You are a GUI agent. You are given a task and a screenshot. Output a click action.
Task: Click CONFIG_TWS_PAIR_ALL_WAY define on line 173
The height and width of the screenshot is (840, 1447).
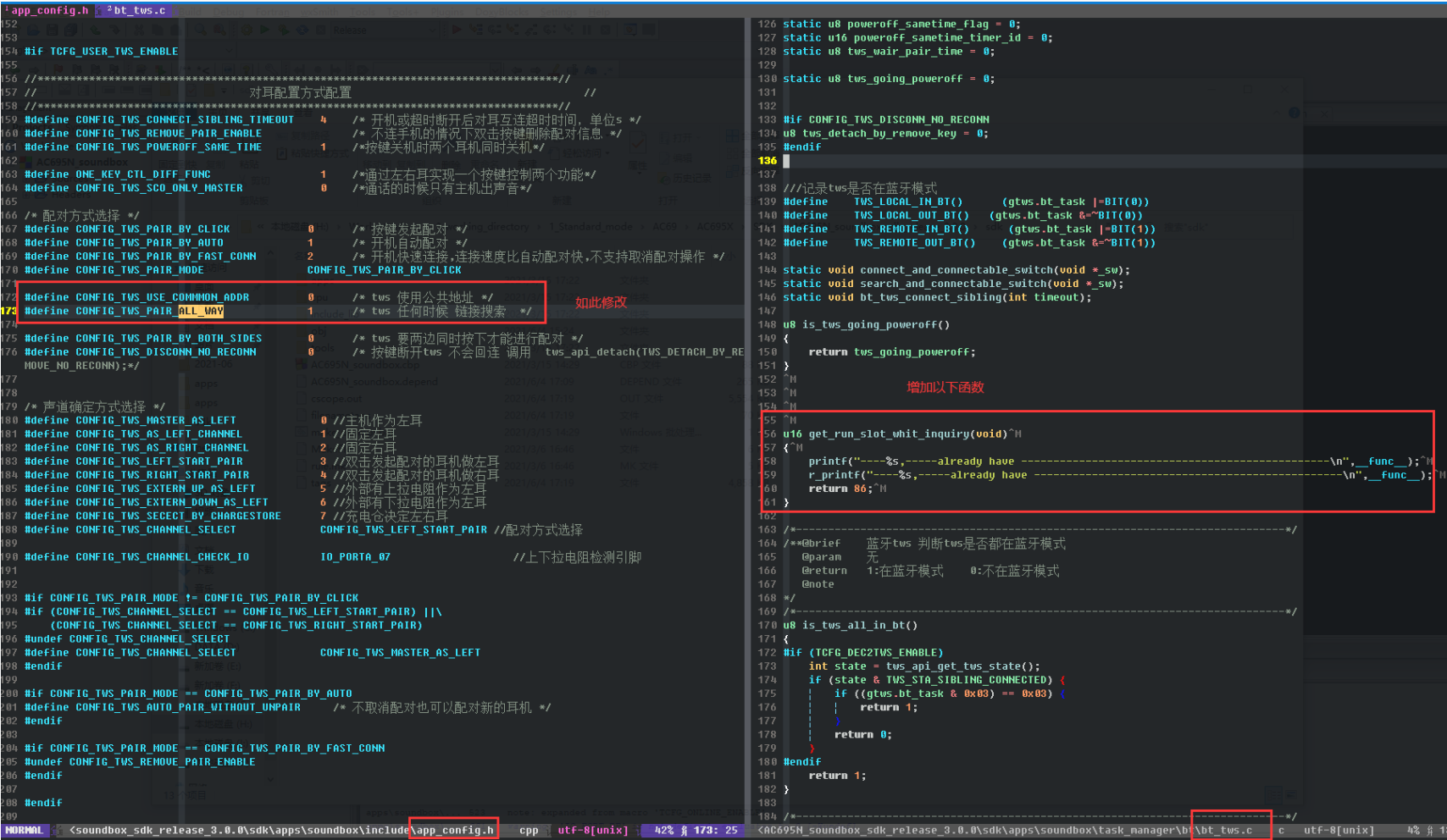[x=149, y=311]
